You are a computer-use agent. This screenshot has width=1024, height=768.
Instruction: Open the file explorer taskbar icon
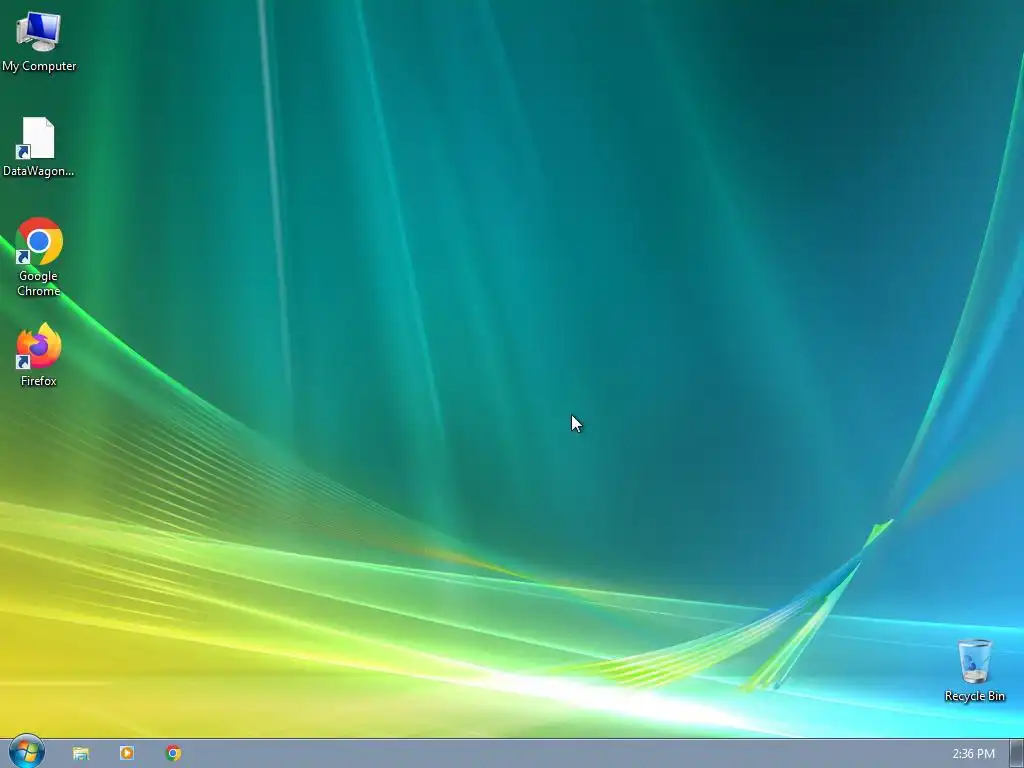(x=81, y=753)
